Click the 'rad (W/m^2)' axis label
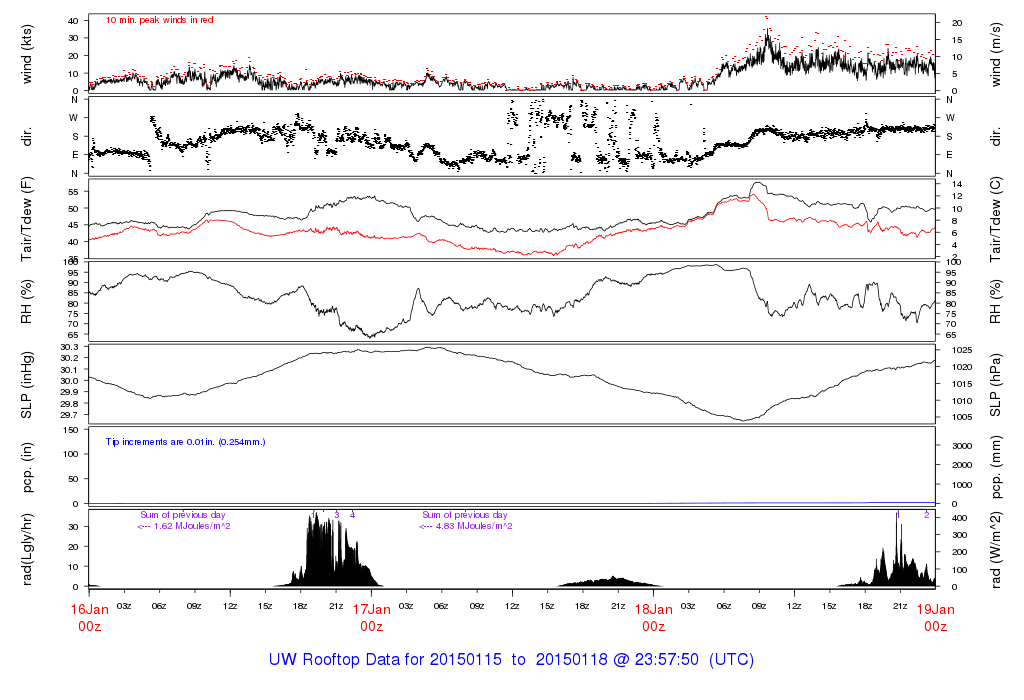 (995, 550)
